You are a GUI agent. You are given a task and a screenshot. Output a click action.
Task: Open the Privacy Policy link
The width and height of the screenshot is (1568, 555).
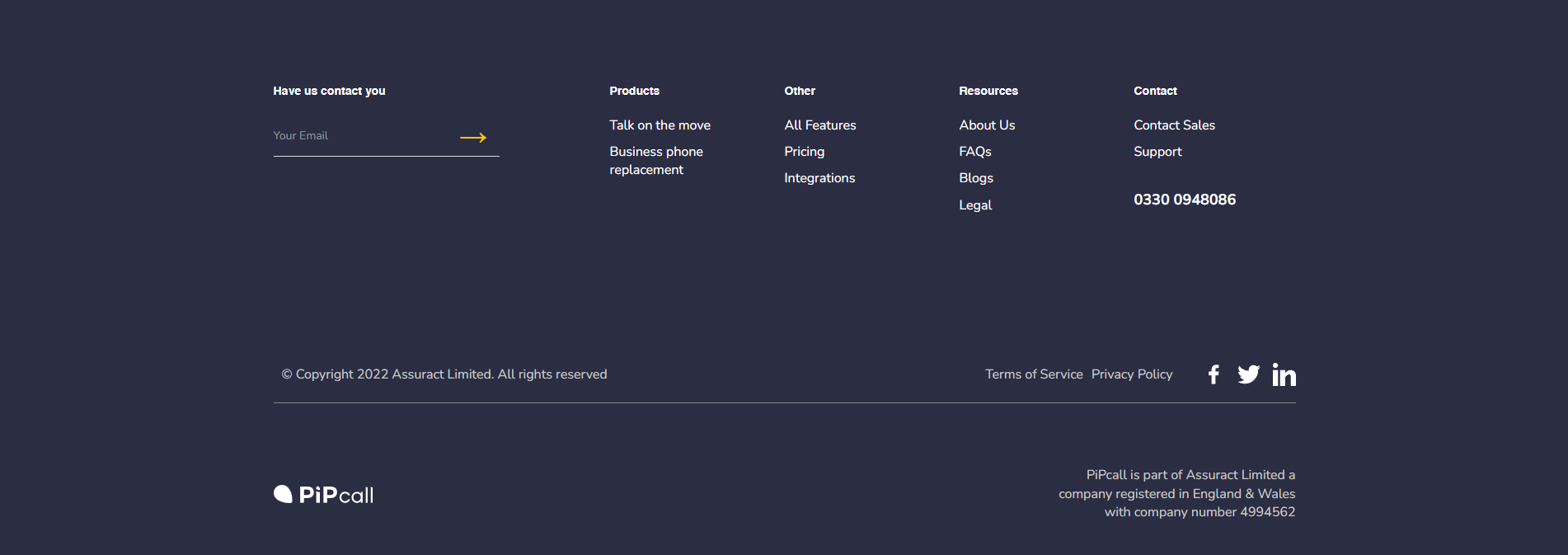pos(1132,374)
